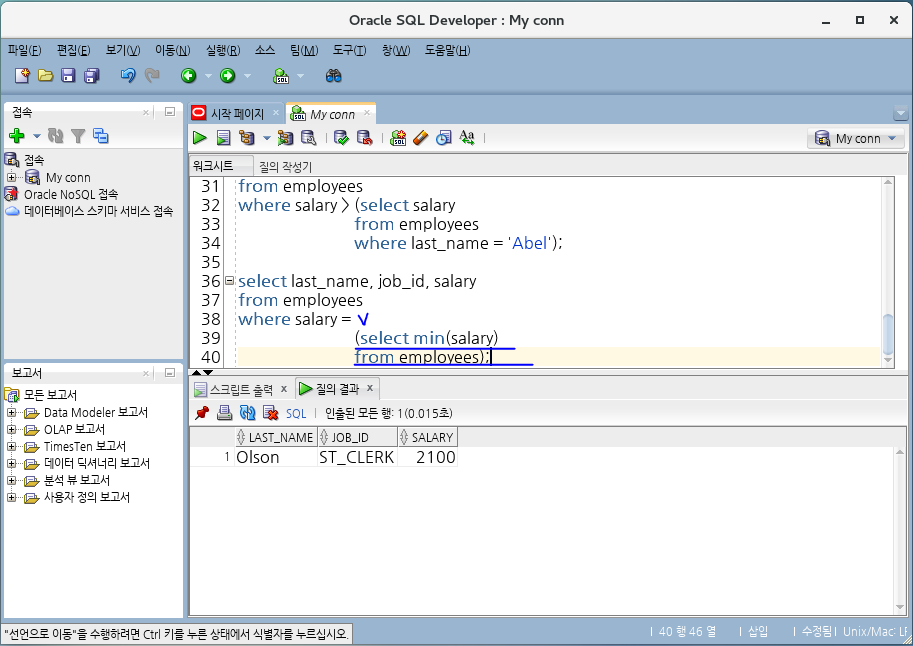Click the green Back navigation icon

[189, 75]
